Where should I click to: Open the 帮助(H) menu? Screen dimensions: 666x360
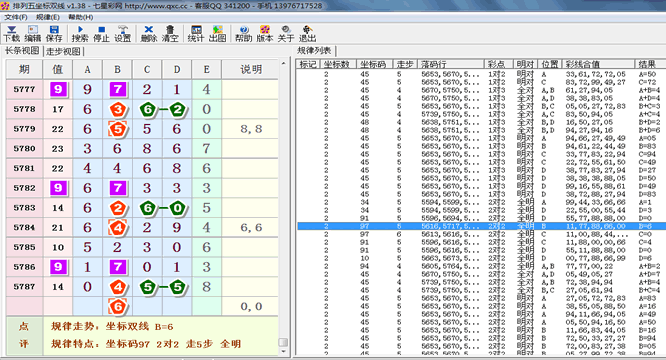pyautogui.click(x=80, y=17)
